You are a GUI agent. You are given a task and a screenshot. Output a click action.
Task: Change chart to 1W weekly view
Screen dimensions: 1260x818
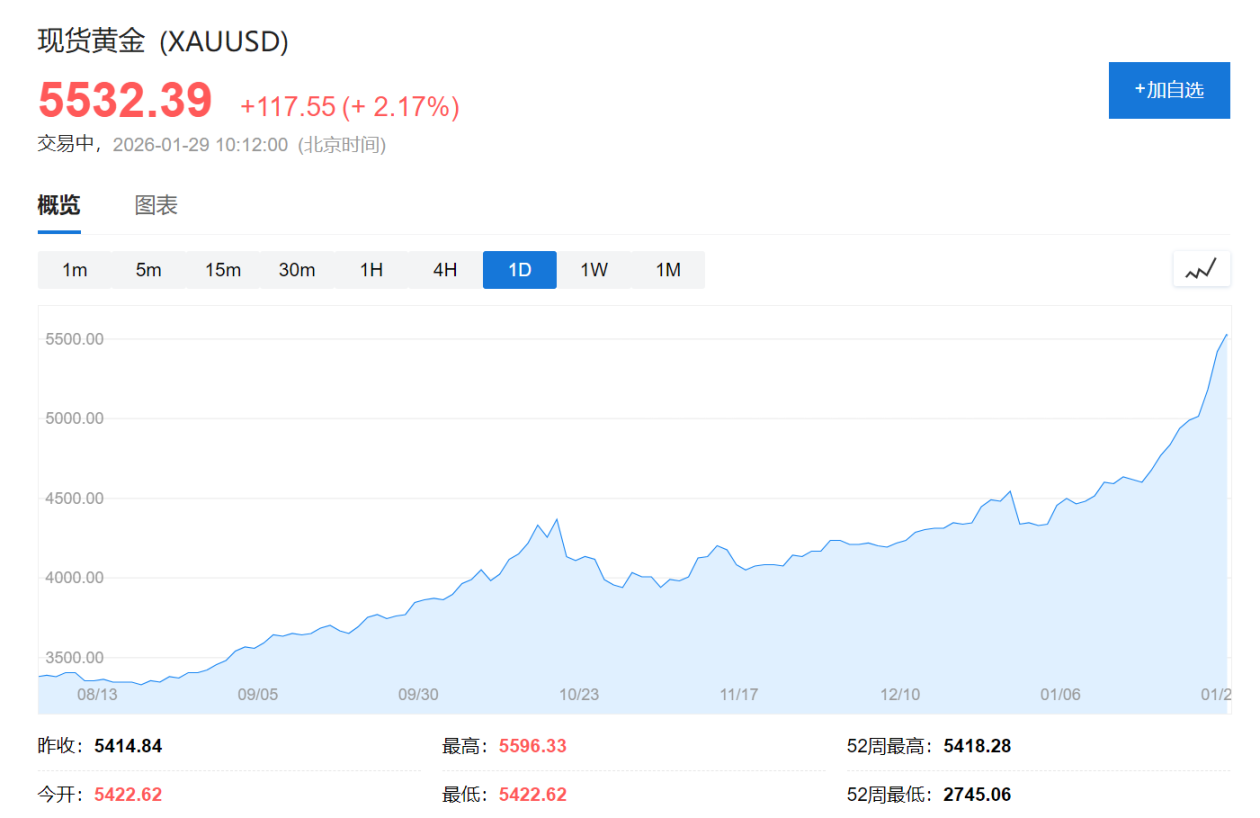coord(594,270)
